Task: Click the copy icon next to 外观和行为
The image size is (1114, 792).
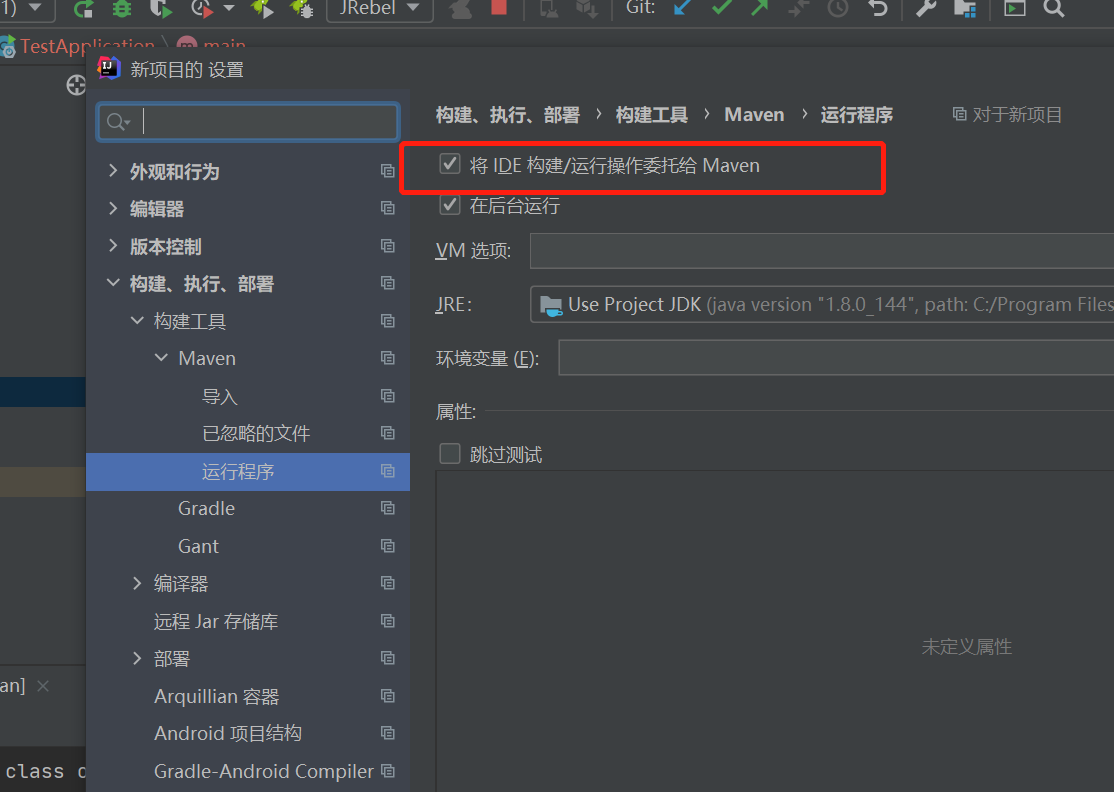Action: point(388,170)
